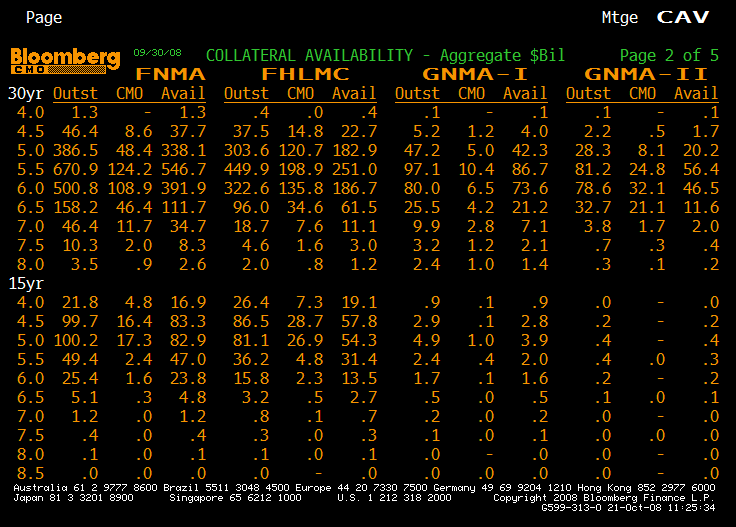Click the 30yr 8.0 coupon row label
This screenshot has height=527, width=736.
point(31,265)
